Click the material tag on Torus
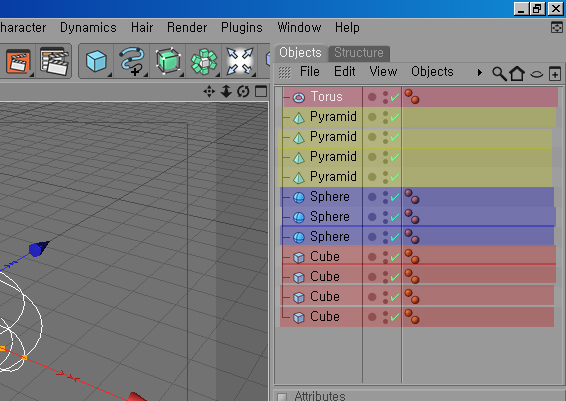The width and height of the screenshot is (566, 401). 412,97
